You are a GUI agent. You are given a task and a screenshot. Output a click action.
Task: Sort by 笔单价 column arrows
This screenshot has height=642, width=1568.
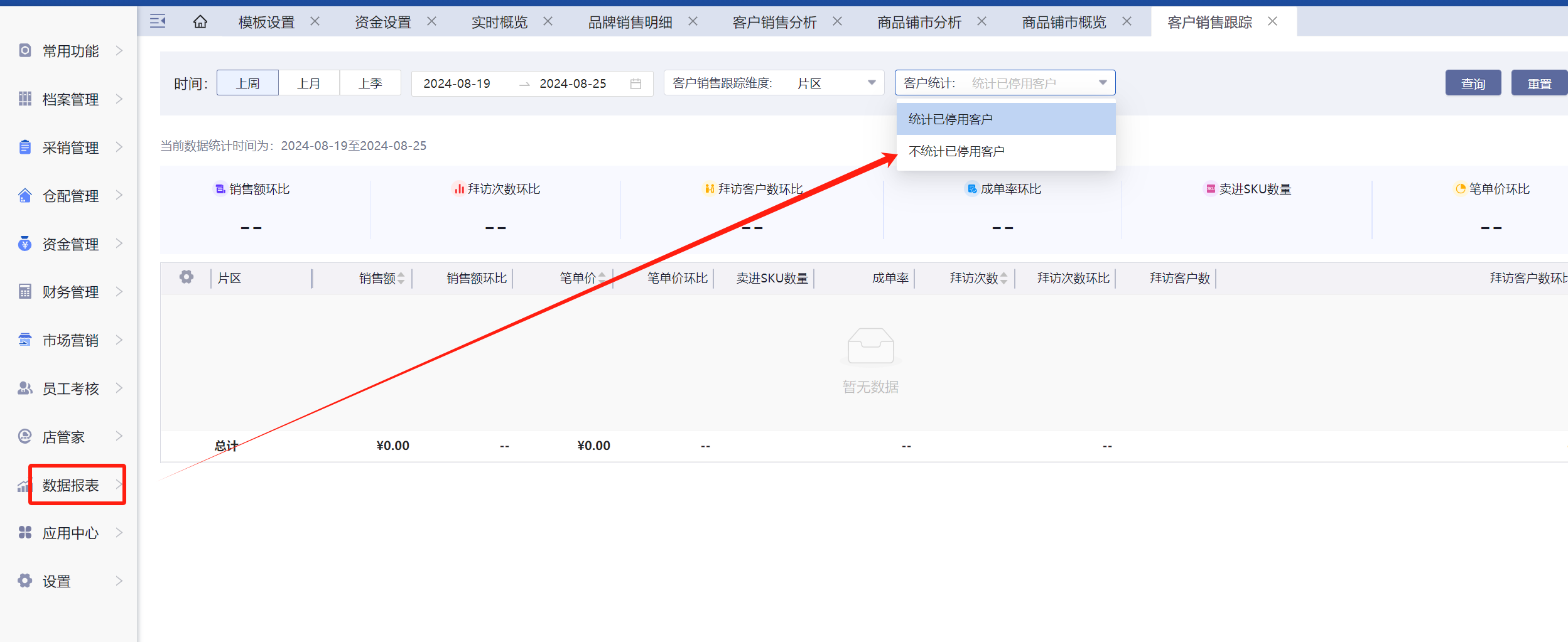tap(602, 278)
